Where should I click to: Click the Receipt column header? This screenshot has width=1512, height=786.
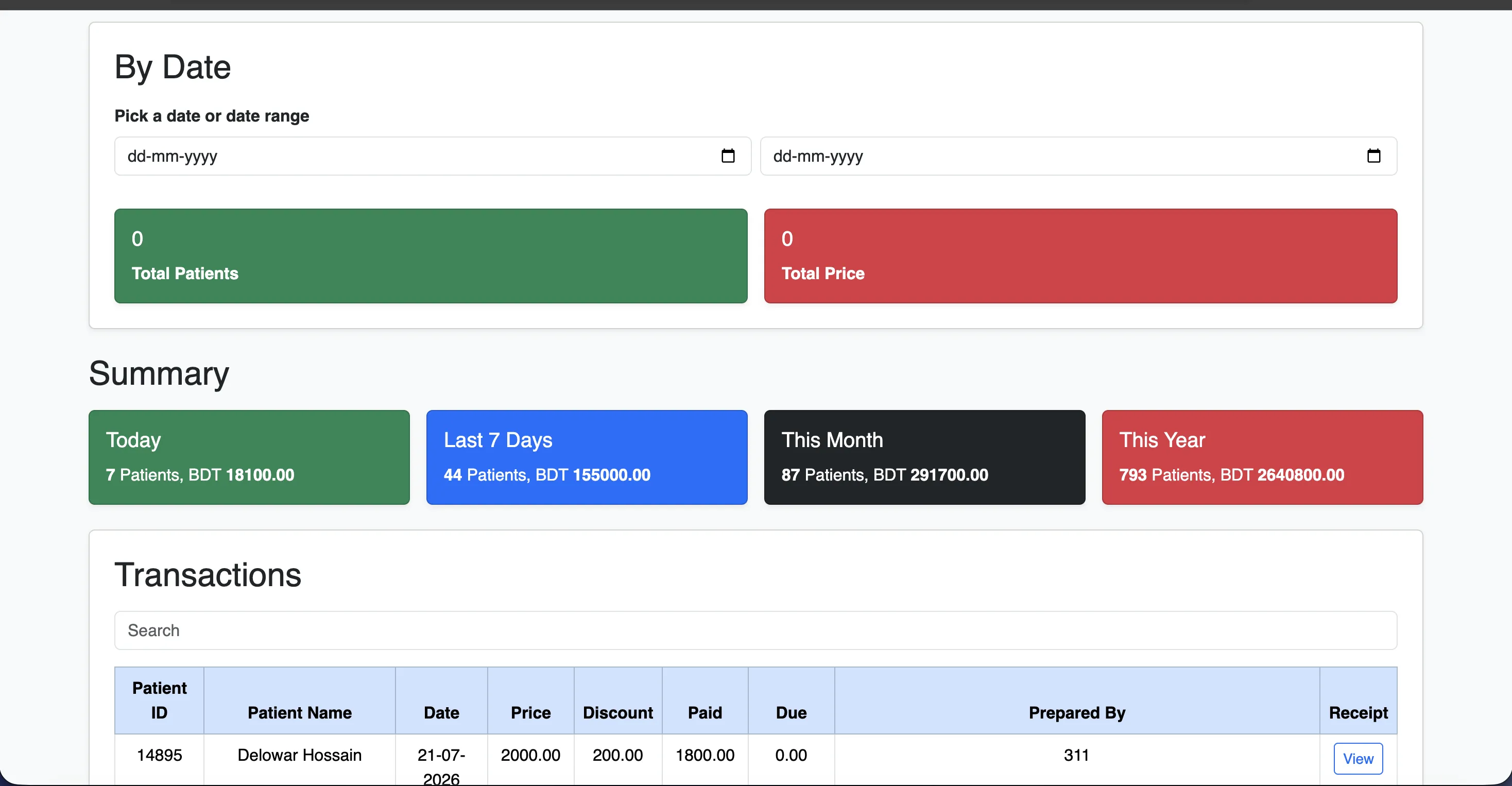[x=1358, y=700]
